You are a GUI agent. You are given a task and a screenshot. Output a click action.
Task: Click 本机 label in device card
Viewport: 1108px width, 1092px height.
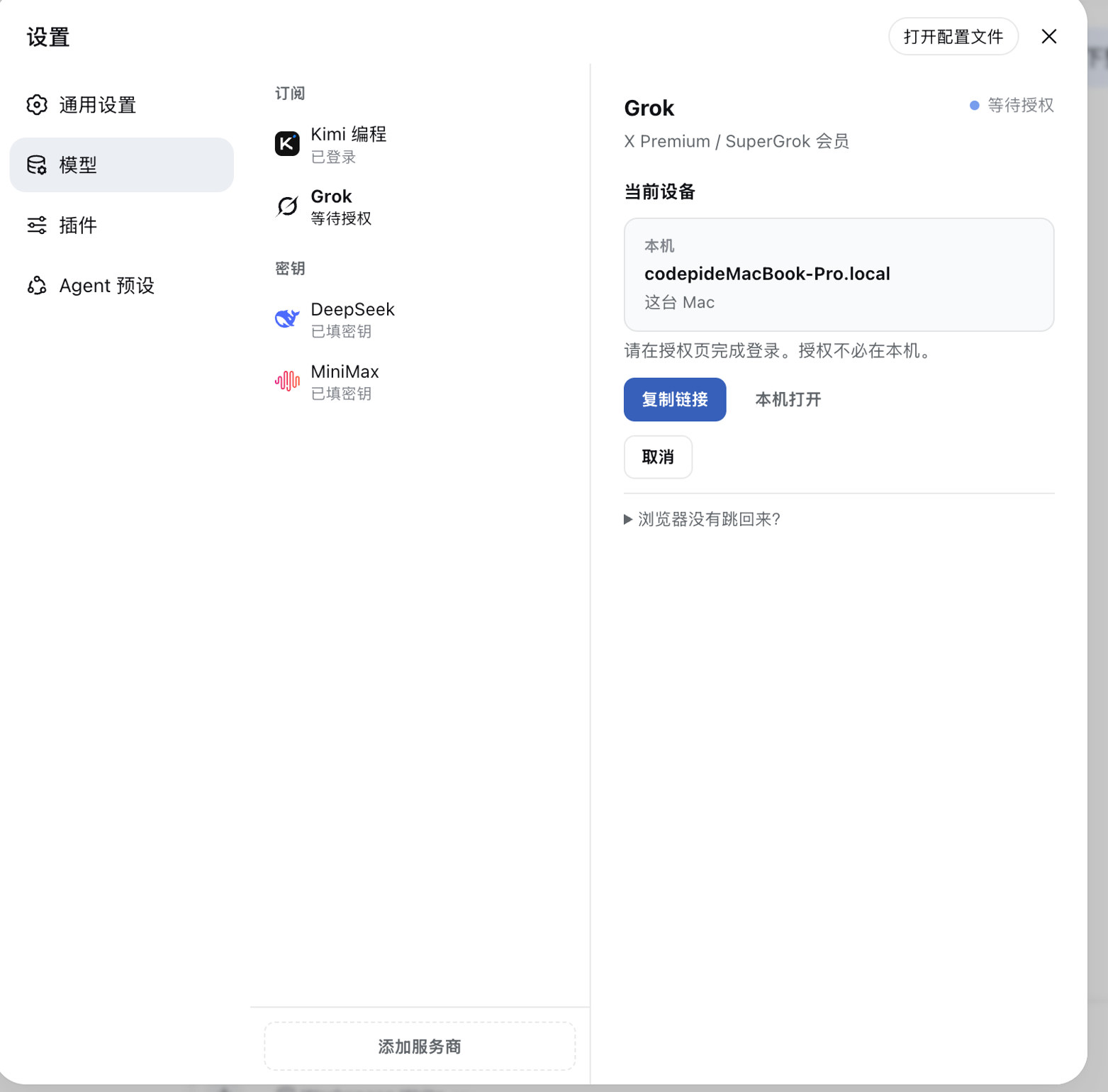[x=659, y=246]
